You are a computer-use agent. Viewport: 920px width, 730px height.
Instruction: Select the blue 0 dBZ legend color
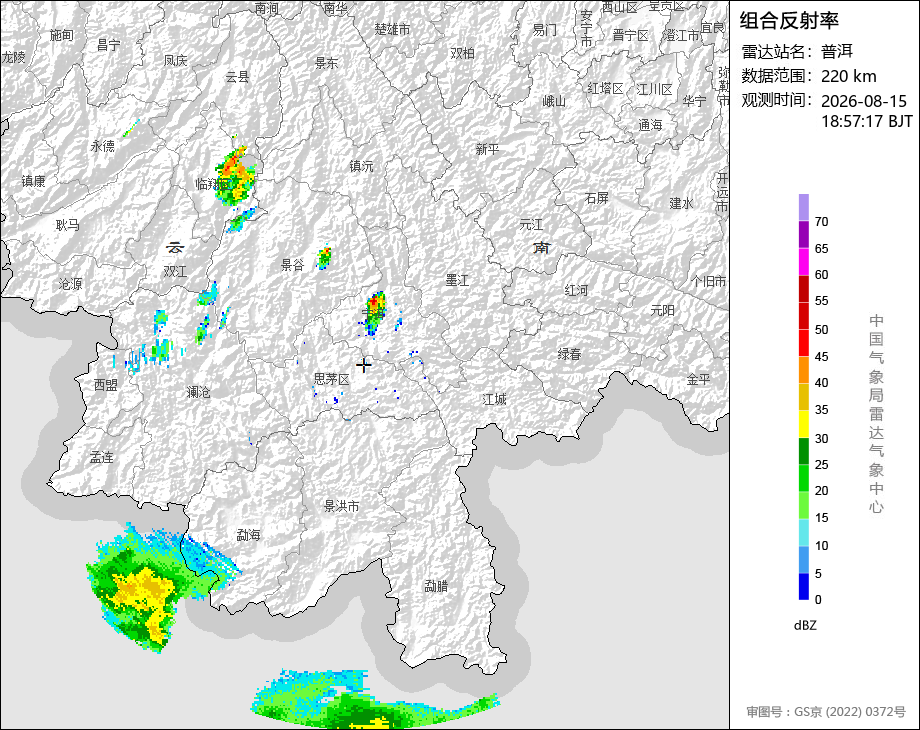(804, 586)
